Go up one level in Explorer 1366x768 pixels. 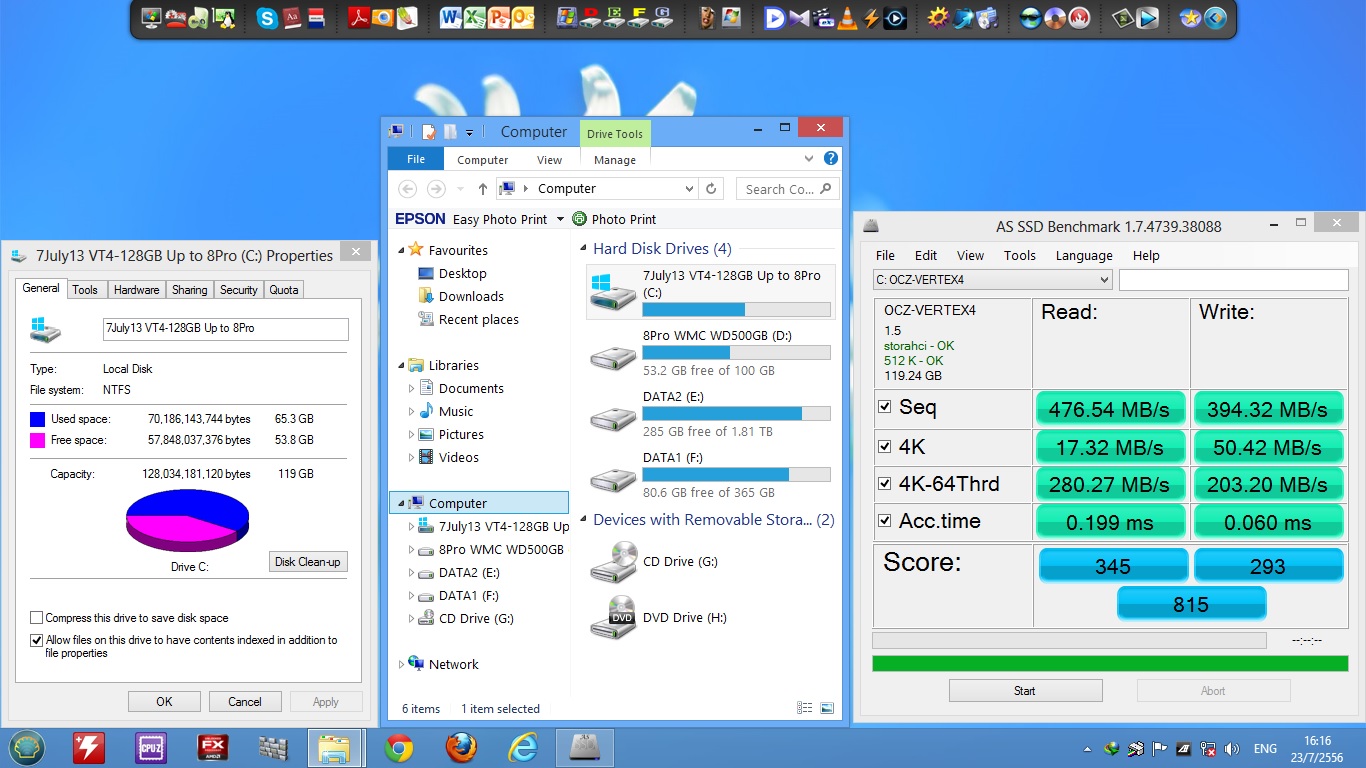point(483,188)
